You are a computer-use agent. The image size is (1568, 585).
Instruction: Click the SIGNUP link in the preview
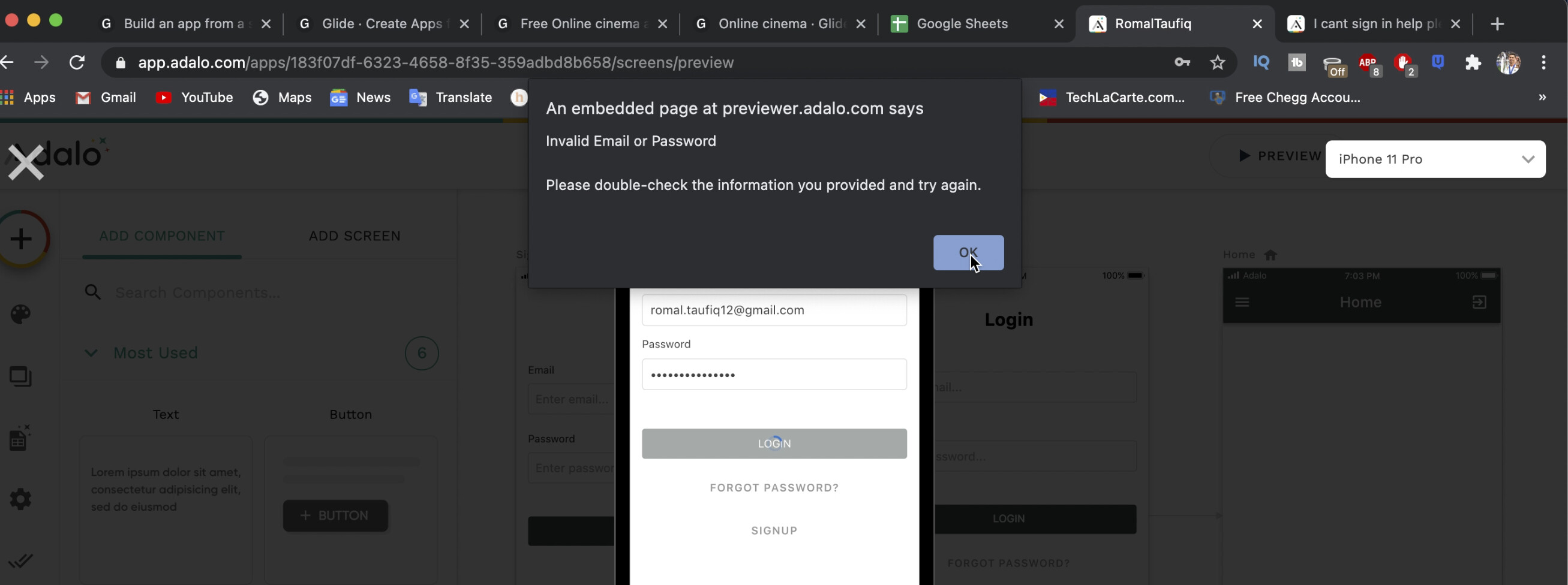pyautogui.click(x=774, y=531)
